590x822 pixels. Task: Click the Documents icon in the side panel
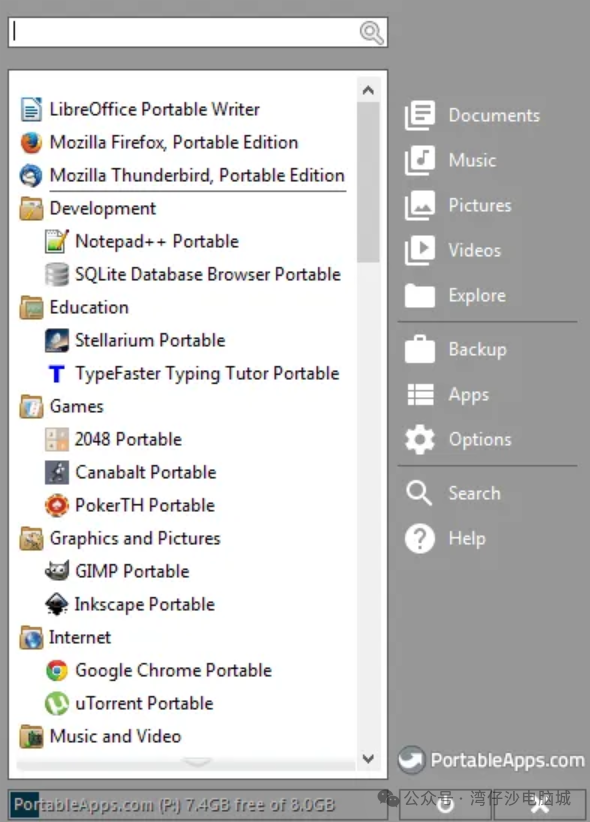[420, 115]
